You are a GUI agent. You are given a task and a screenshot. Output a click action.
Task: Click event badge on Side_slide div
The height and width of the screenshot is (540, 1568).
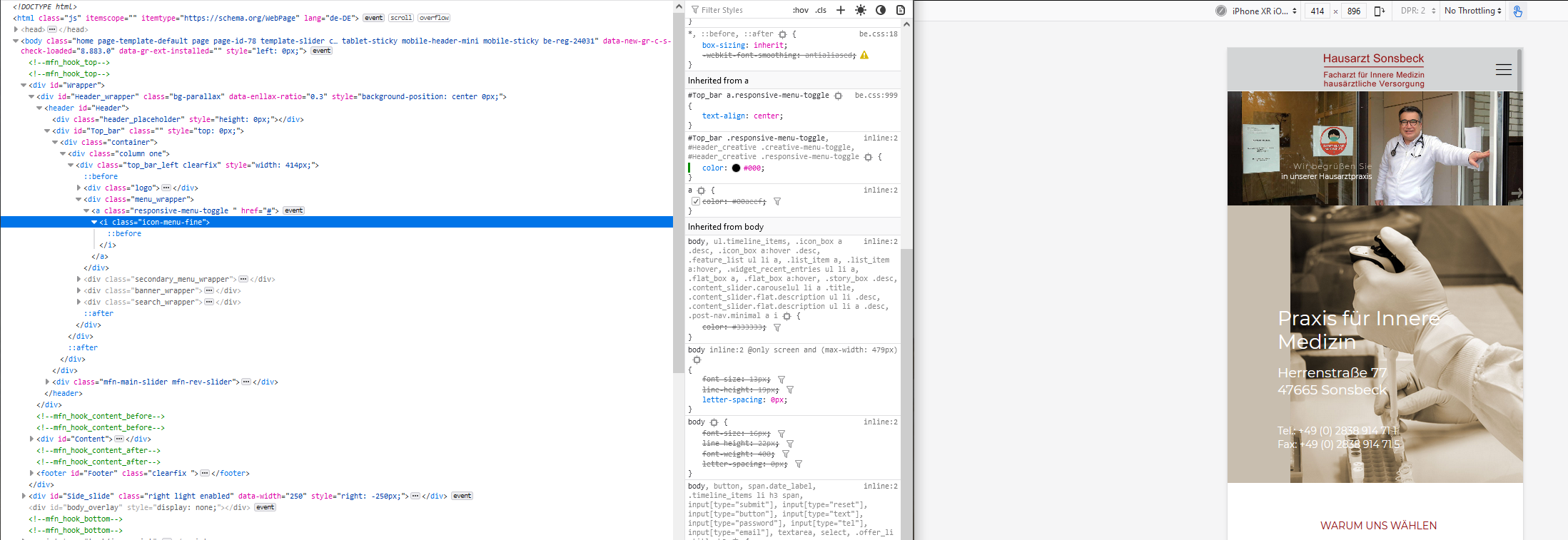click(x=462, y=496)
